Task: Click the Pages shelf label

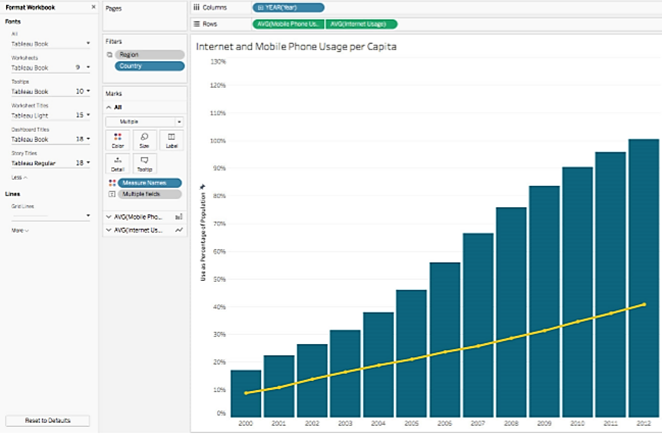Action: click(x=114, y=8)
